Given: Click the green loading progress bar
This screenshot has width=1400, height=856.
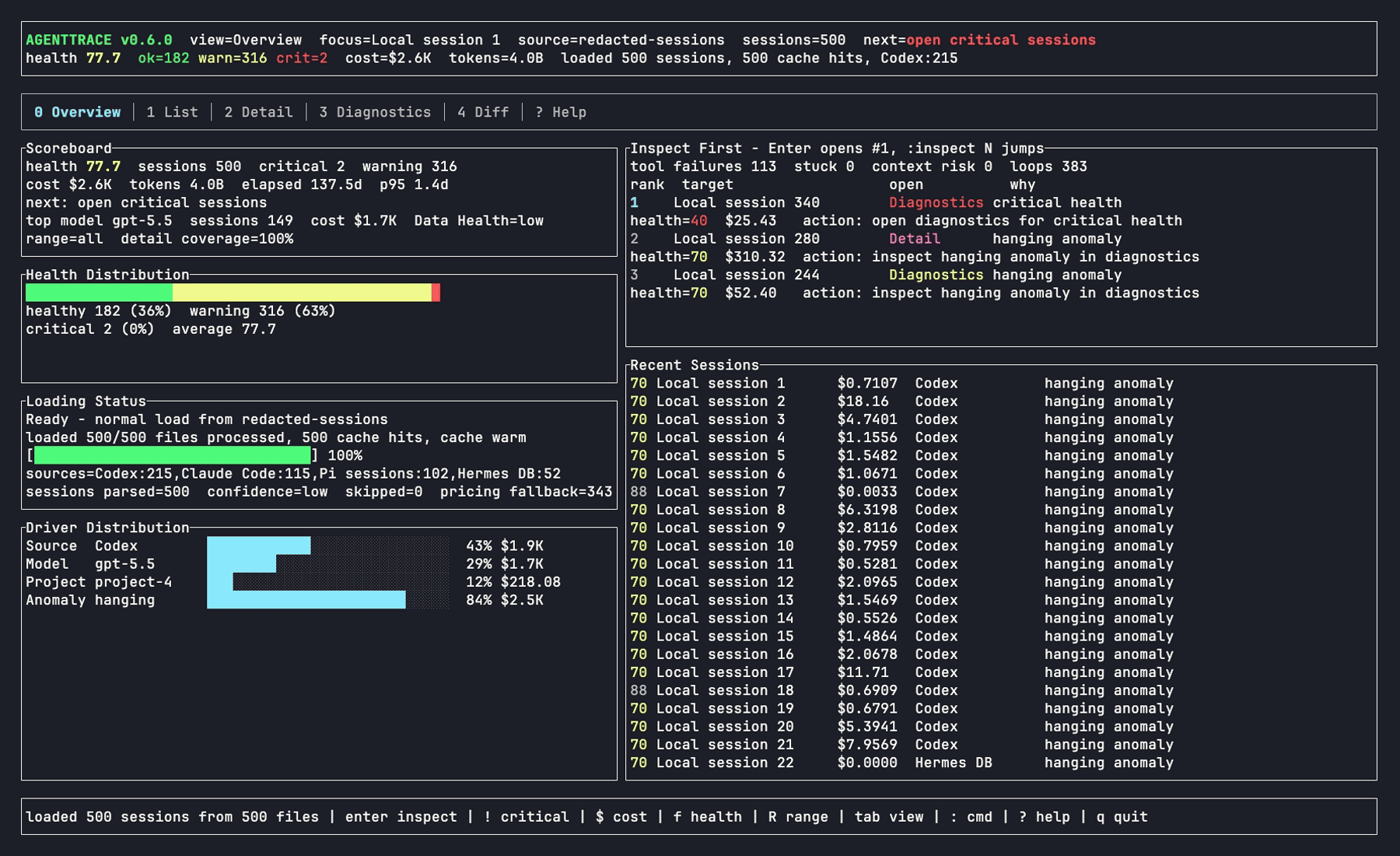Looking at the screenshot, I should click(172, 455).
